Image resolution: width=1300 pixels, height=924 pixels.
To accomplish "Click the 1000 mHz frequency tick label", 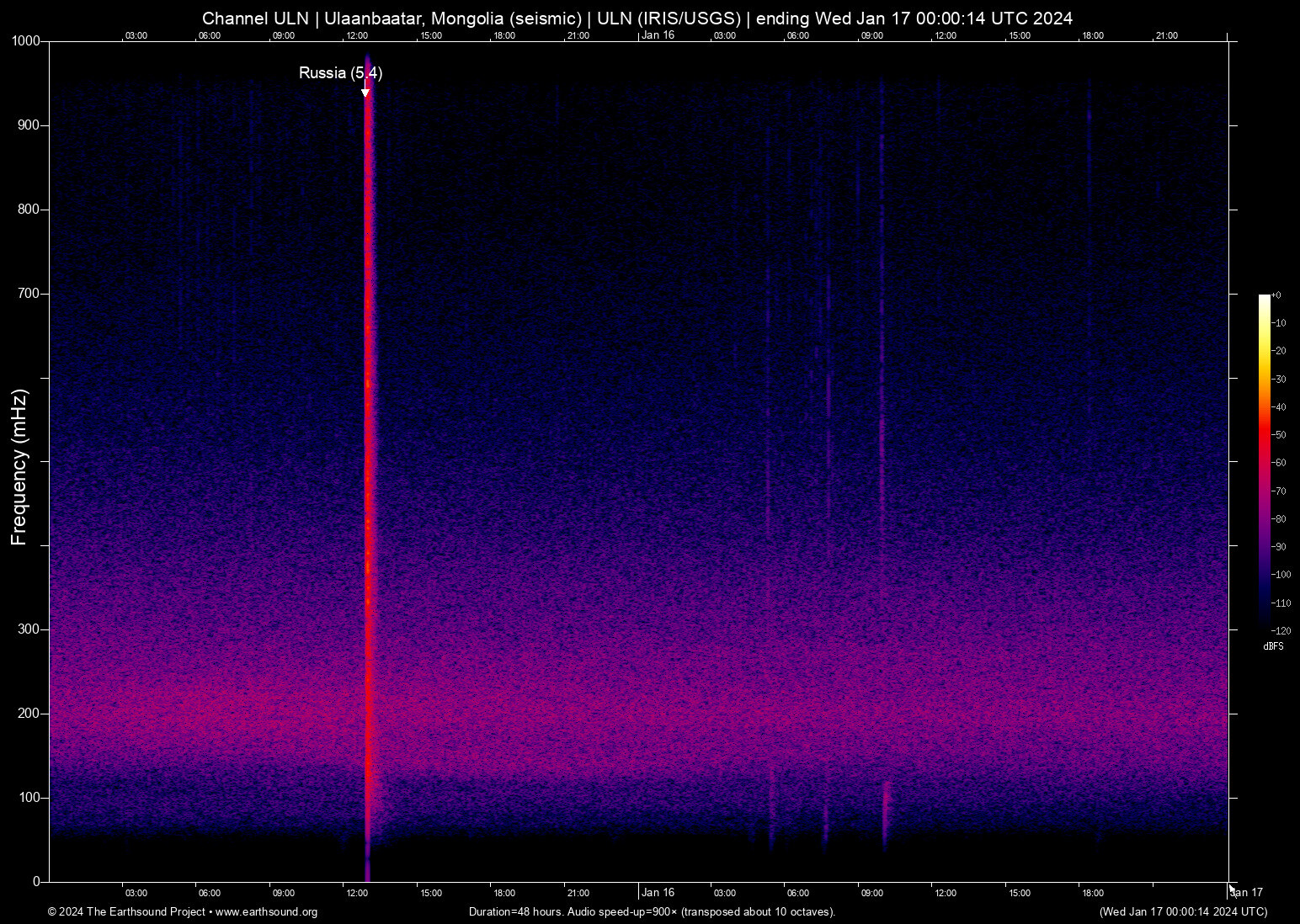I will point(26,41).
